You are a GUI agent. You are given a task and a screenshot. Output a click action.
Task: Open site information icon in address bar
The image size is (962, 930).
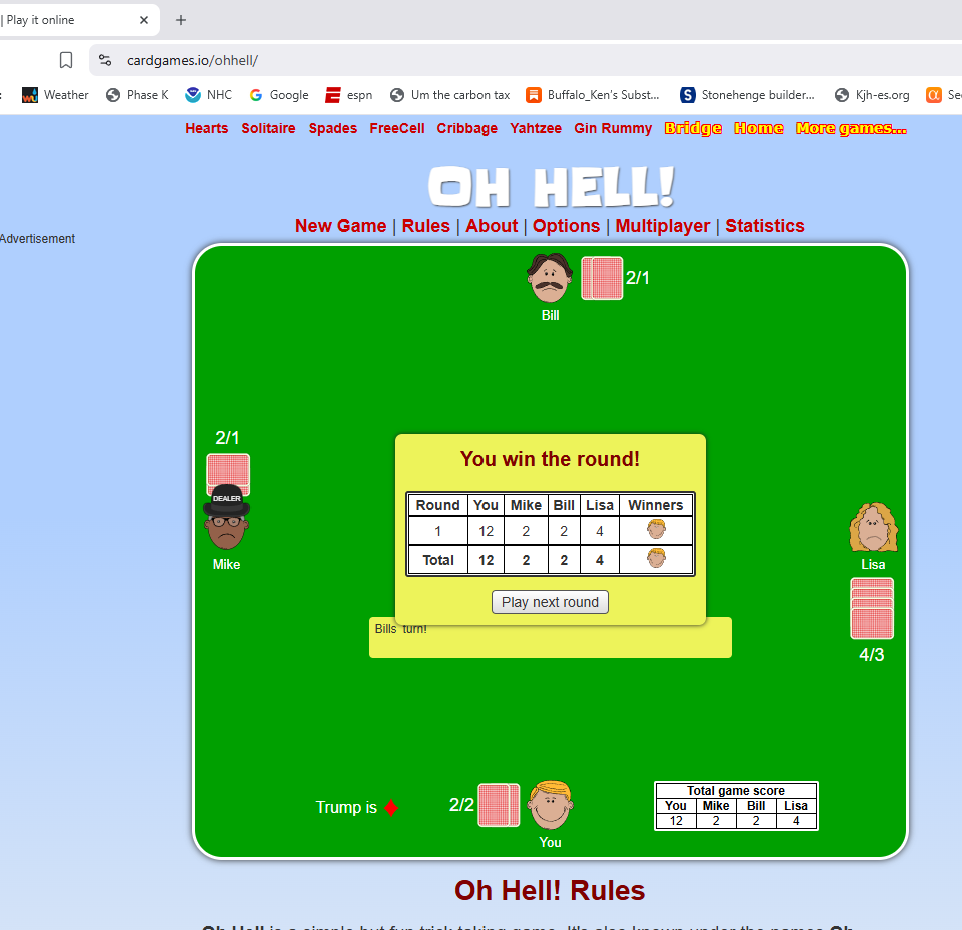105,60
